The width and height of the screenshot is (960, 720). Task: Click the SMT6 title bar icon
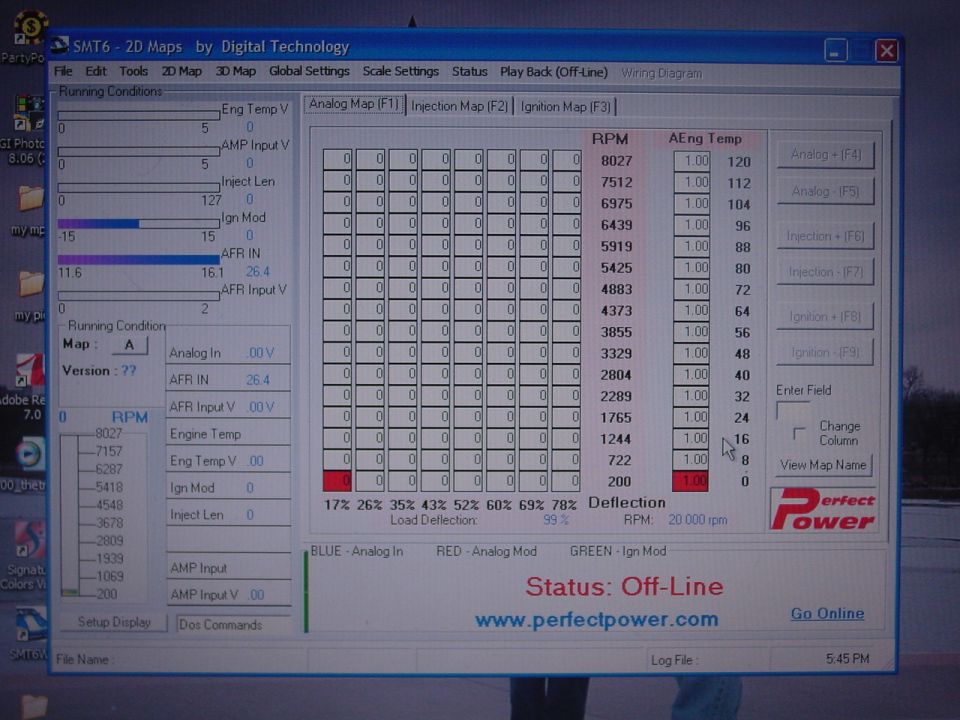click(x=59, y=45)
